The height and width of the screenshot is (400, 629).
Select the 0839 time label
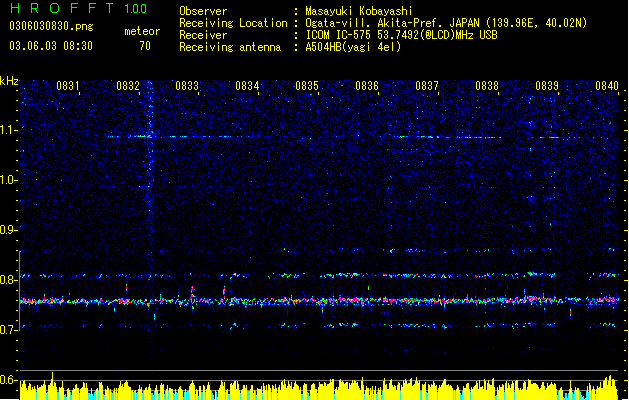click(547, 86)
